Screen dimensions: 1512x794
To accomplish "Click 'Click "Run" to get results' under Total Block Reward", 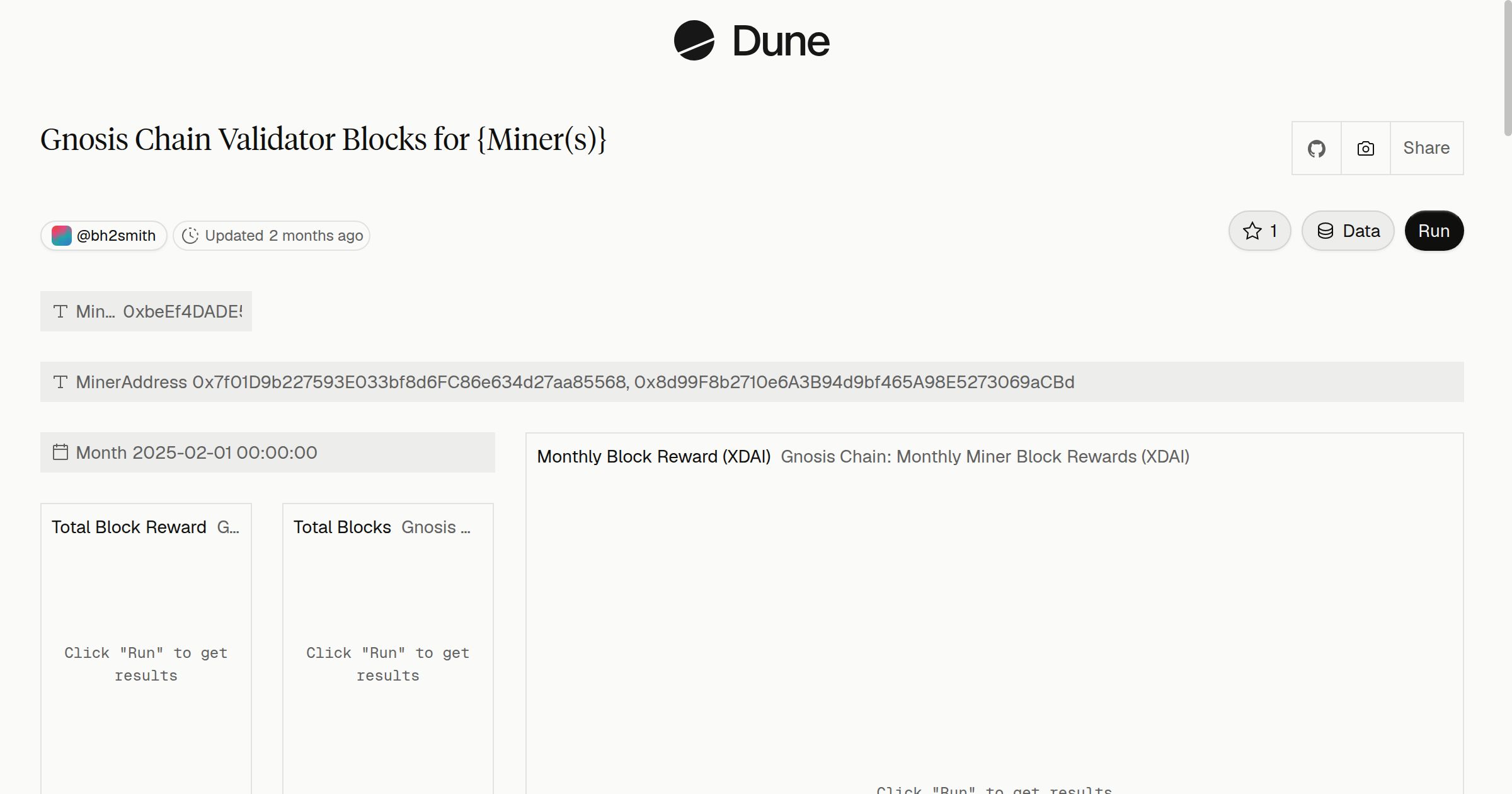I will (x=146, y=664).
